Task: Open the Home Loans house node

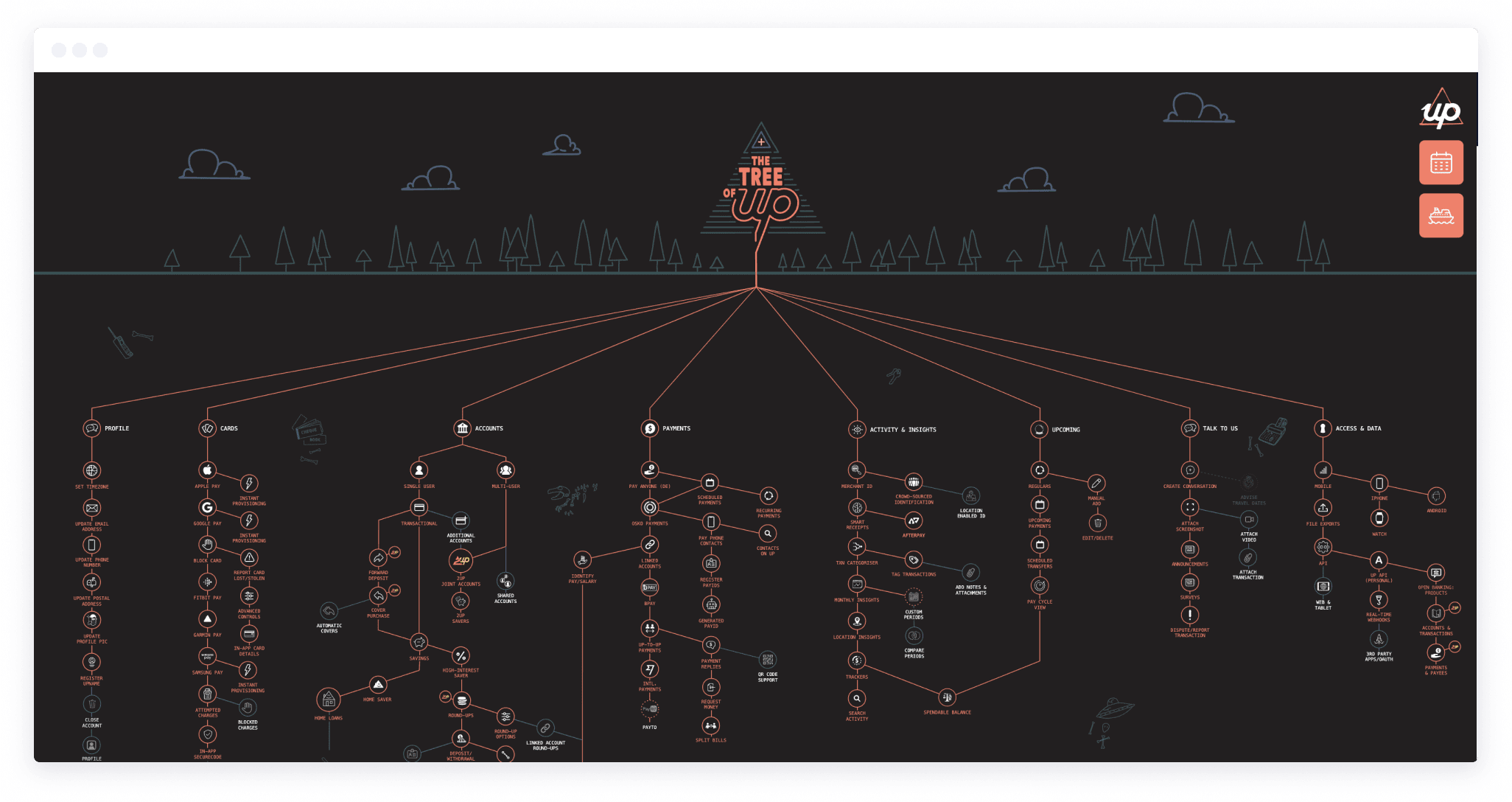Action: pyautogui.click(x=329, y=699)
